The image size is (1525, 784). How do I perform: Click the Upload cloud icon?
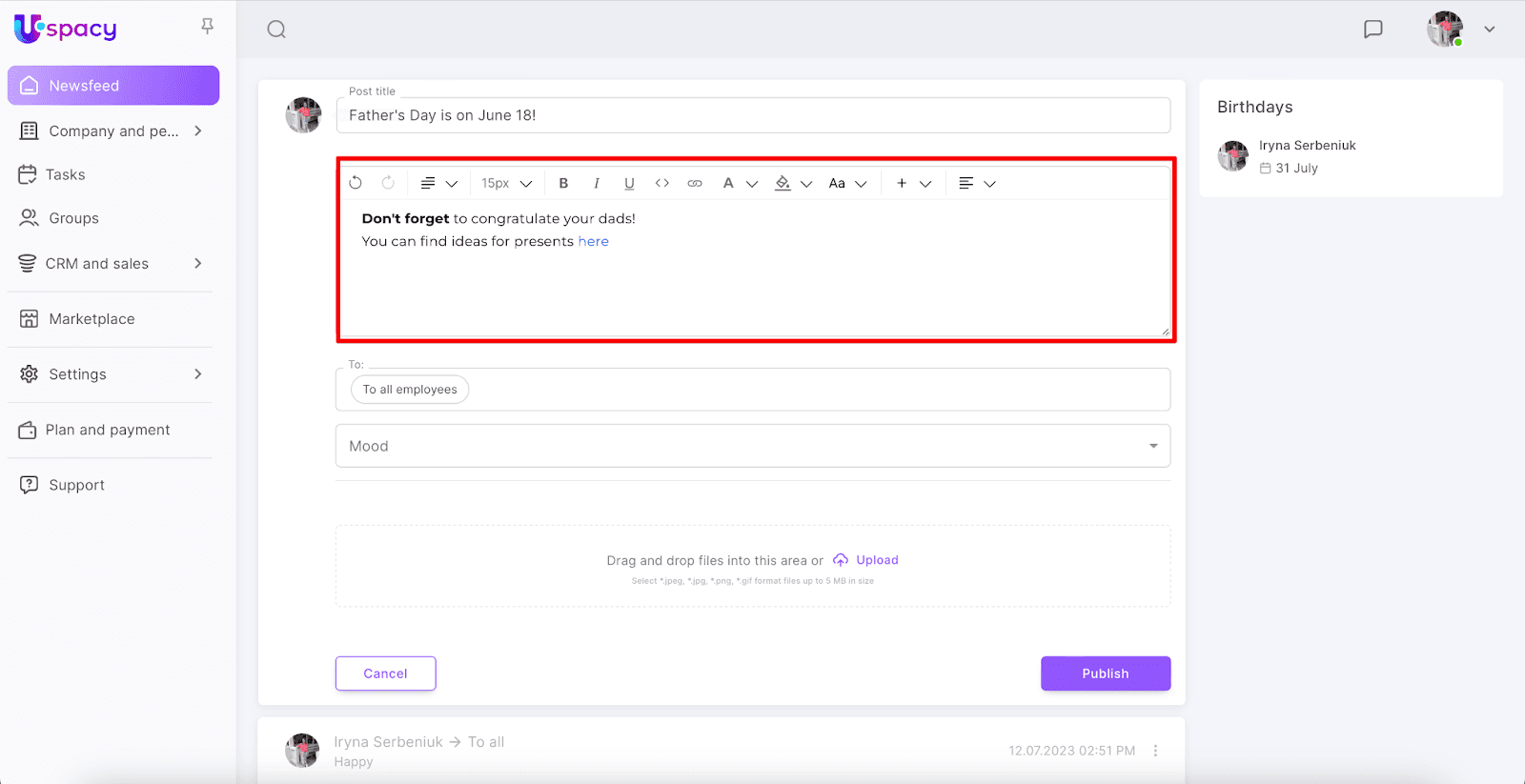pyautogui.click(x=841, y=560)
